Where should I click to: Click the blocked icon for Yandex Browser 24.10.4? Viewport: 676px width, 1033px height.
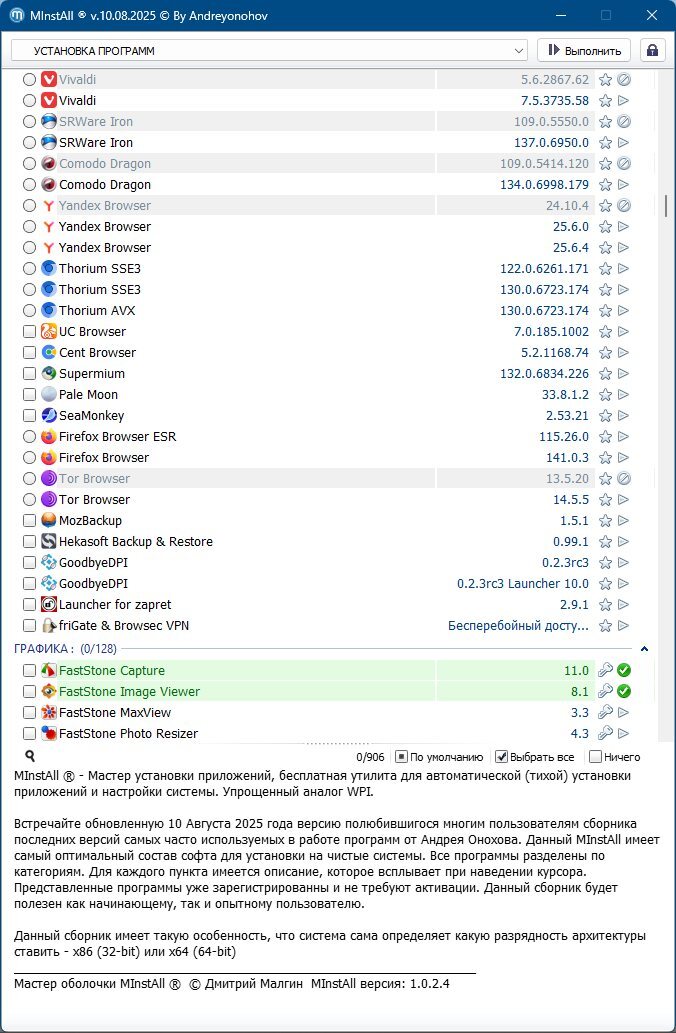coord(624,206)
